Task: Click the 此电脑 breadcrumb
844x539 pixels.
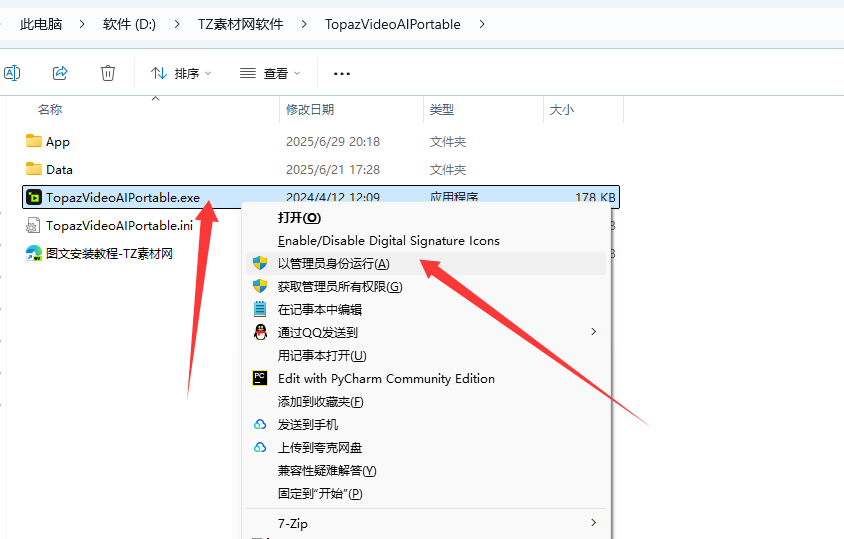Action: pyautogui.click(x=41, y=24)
